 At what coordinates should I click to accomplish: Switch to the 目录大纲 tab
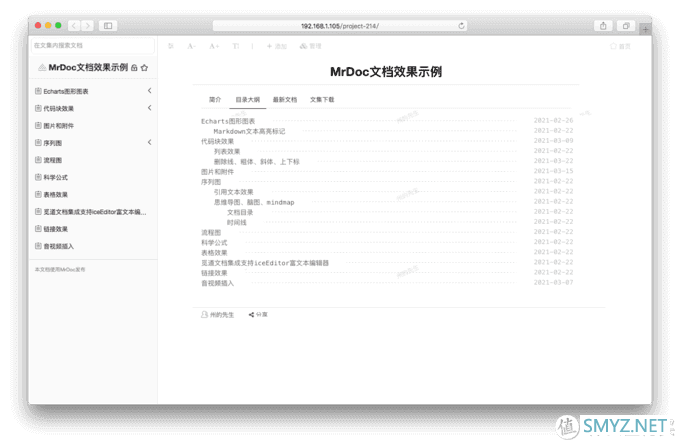[248, 99]
